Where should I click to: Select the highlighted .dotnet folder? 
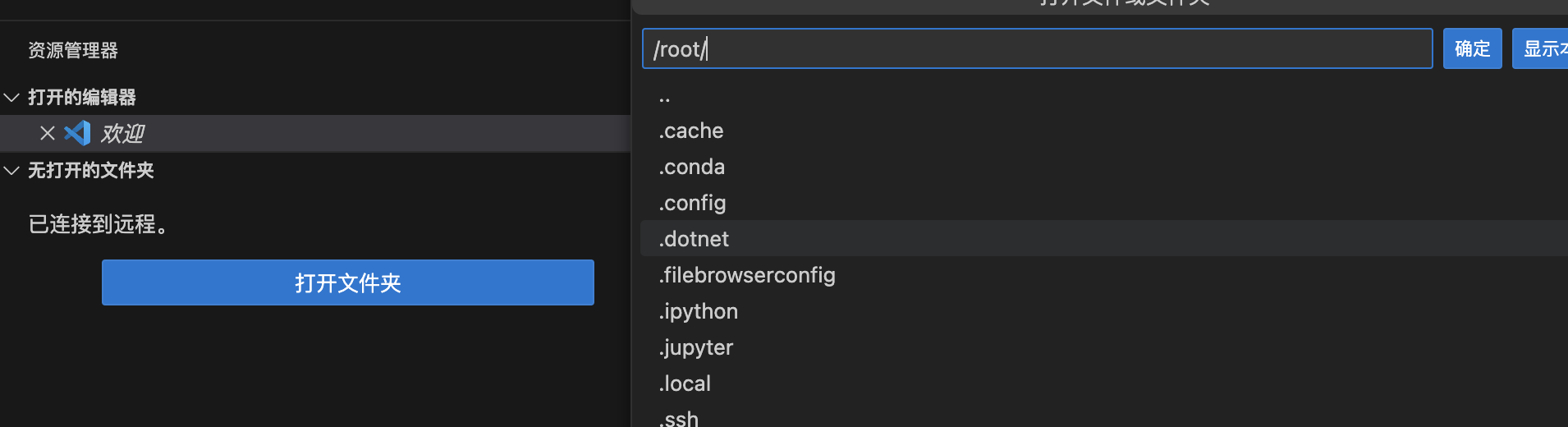coord(694,239)
